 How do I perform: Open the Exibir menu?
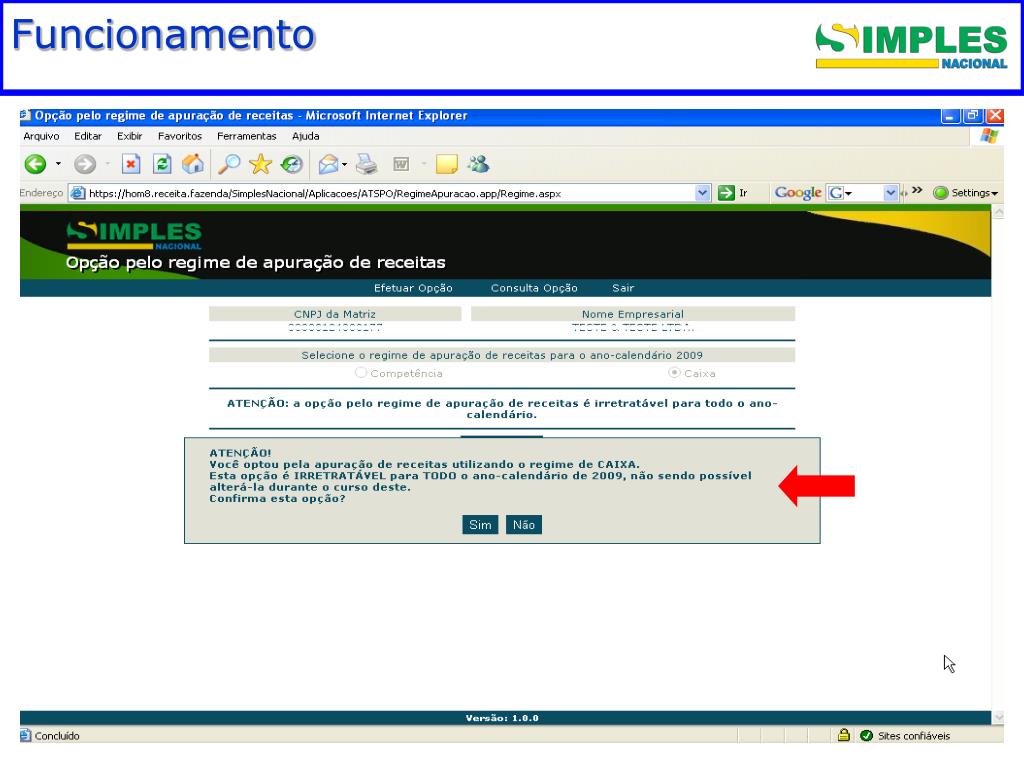[129, 136]
